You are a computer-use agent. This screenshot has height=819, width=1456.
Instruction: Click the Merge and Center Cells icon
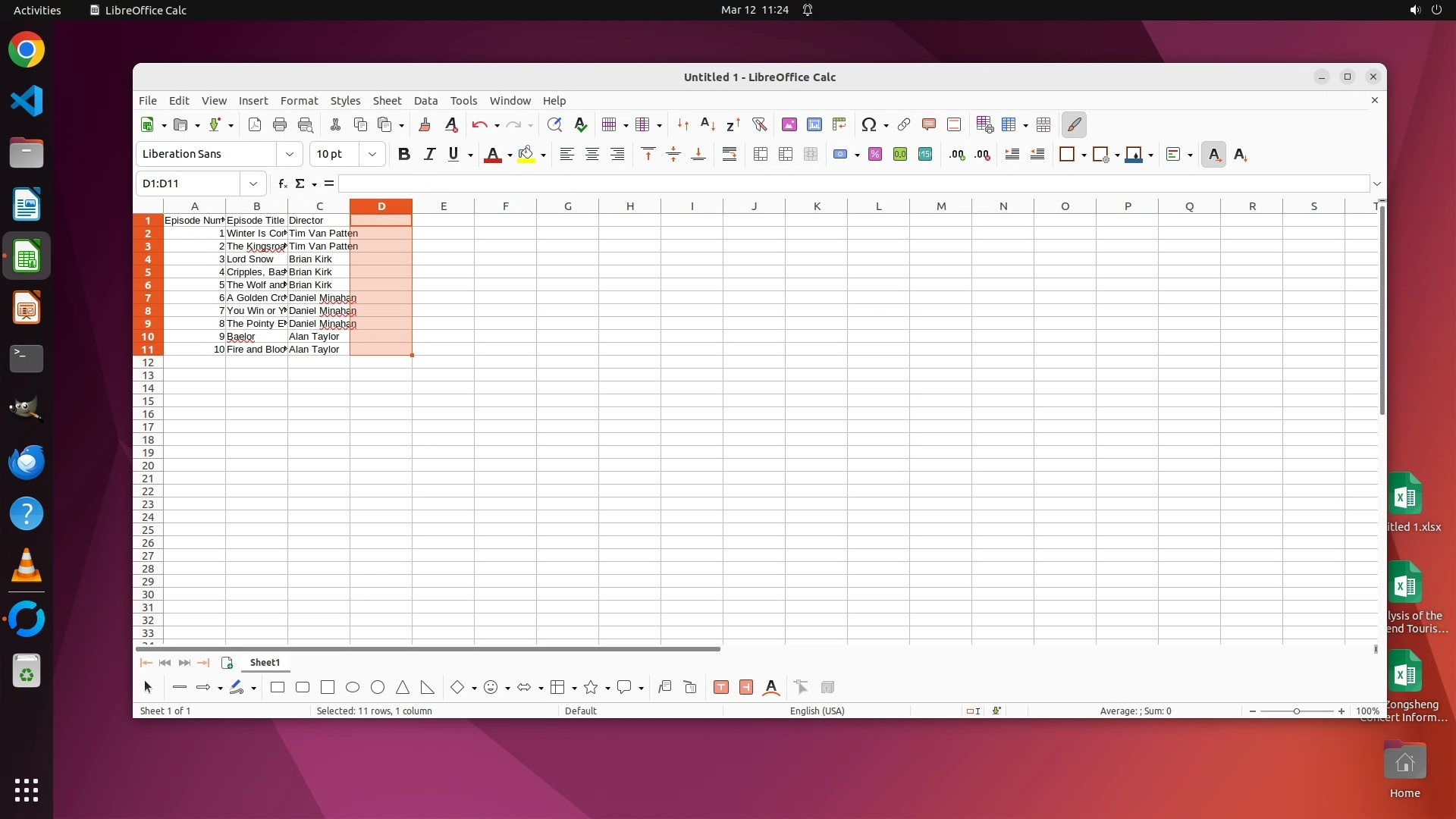point(761,155)
